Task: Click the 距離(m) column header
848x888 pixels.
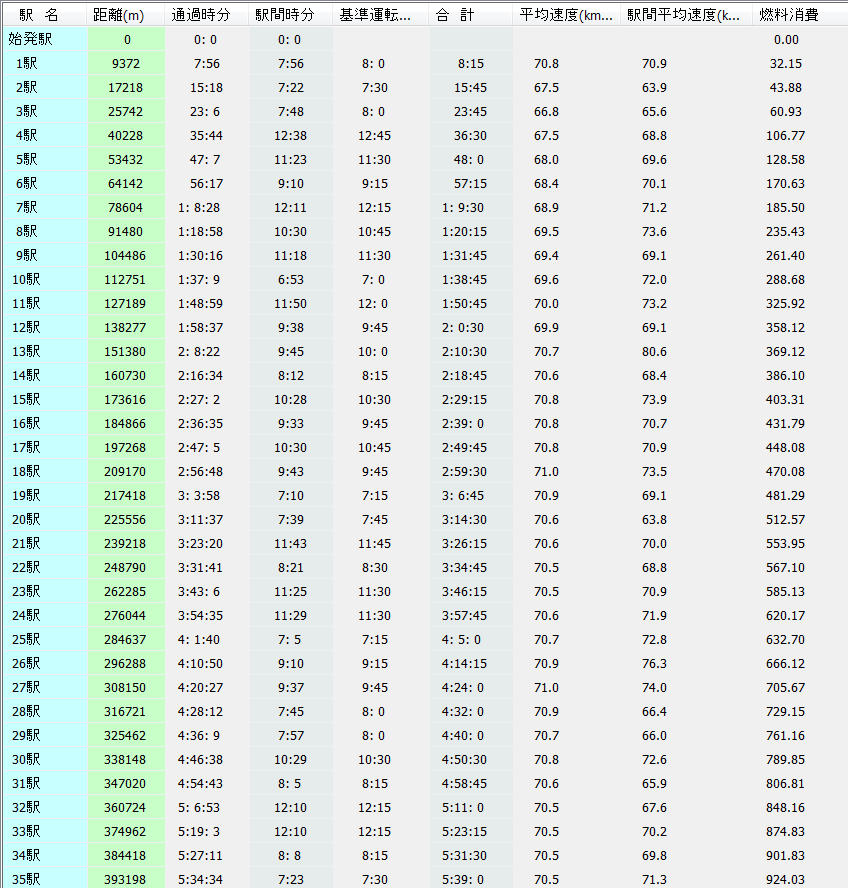Action: point(126,15)
